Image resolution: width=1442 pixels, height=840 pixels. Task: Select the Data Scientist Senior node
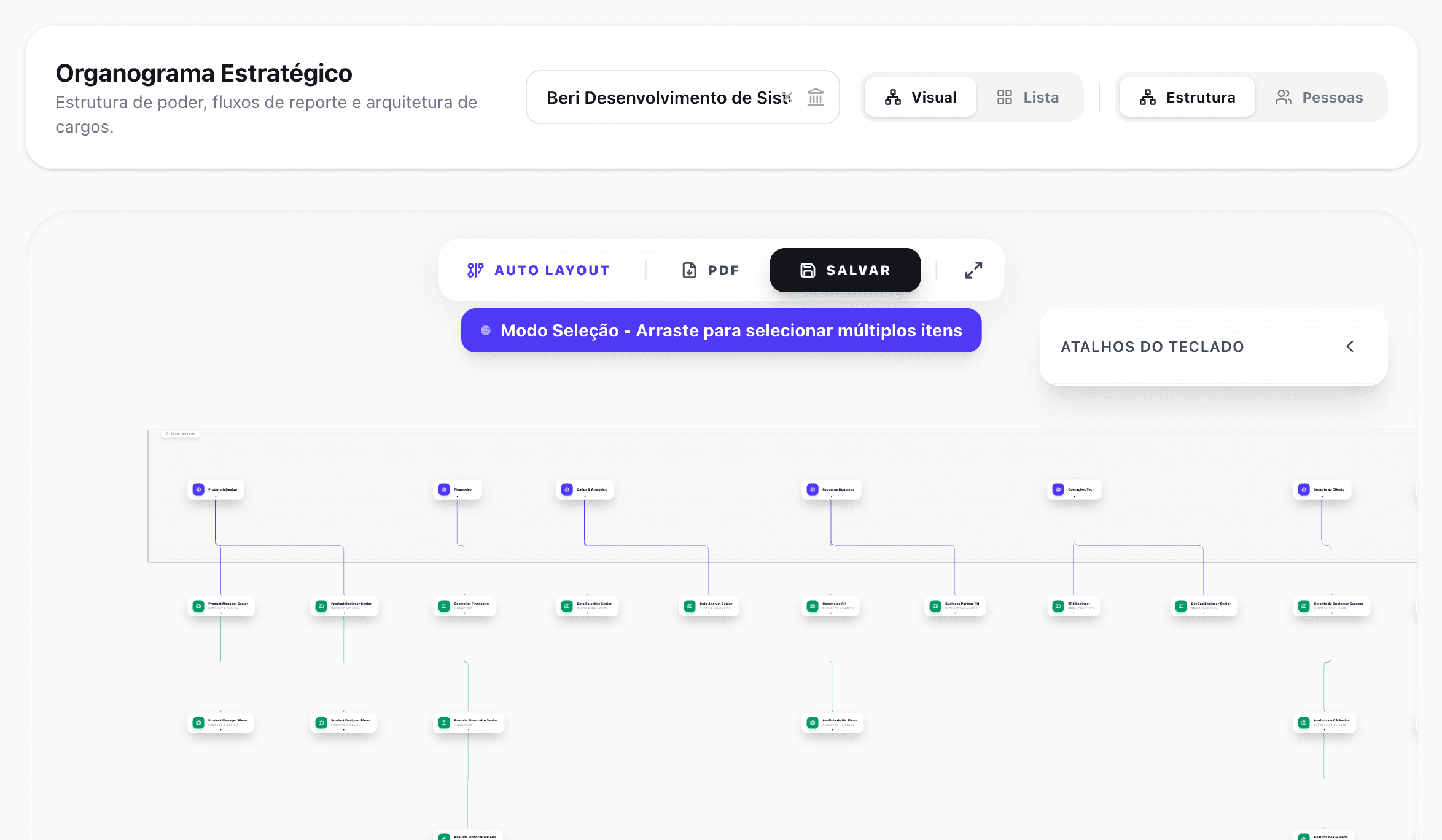point(588,606)
